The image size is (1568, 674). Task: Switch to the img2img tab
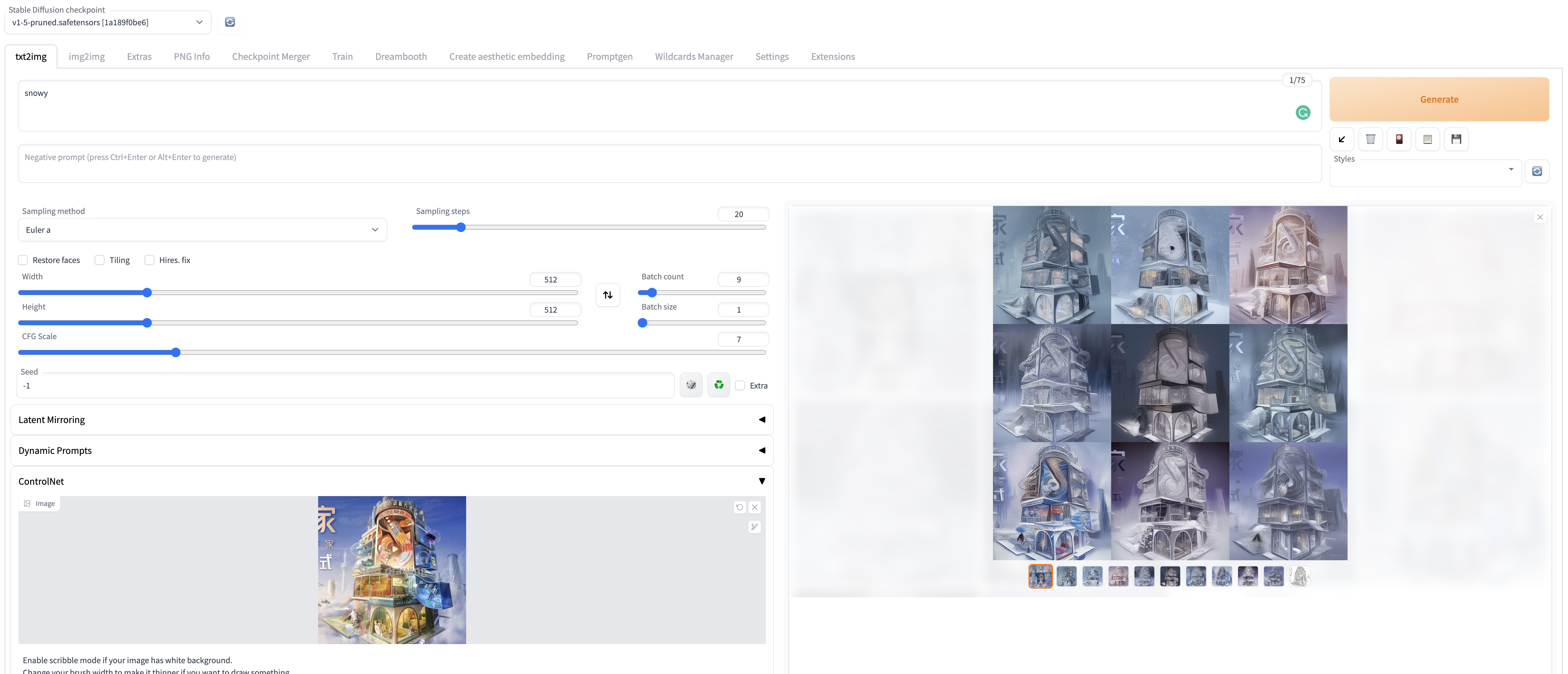[x=86, y=57]
